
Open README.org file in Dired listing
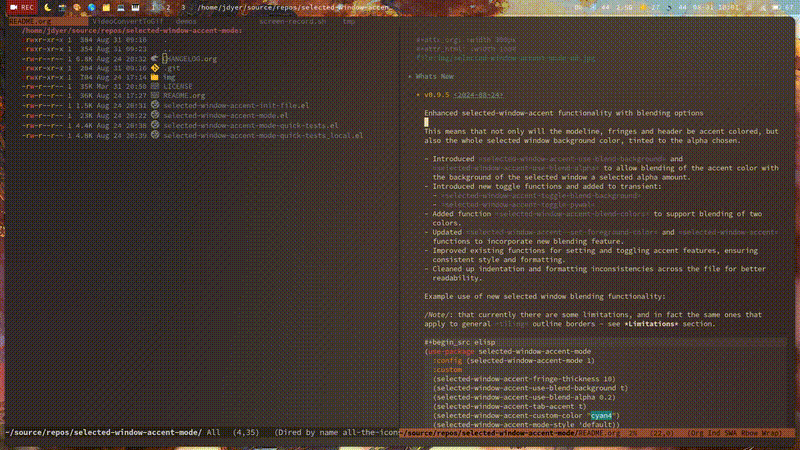[184, 95]
